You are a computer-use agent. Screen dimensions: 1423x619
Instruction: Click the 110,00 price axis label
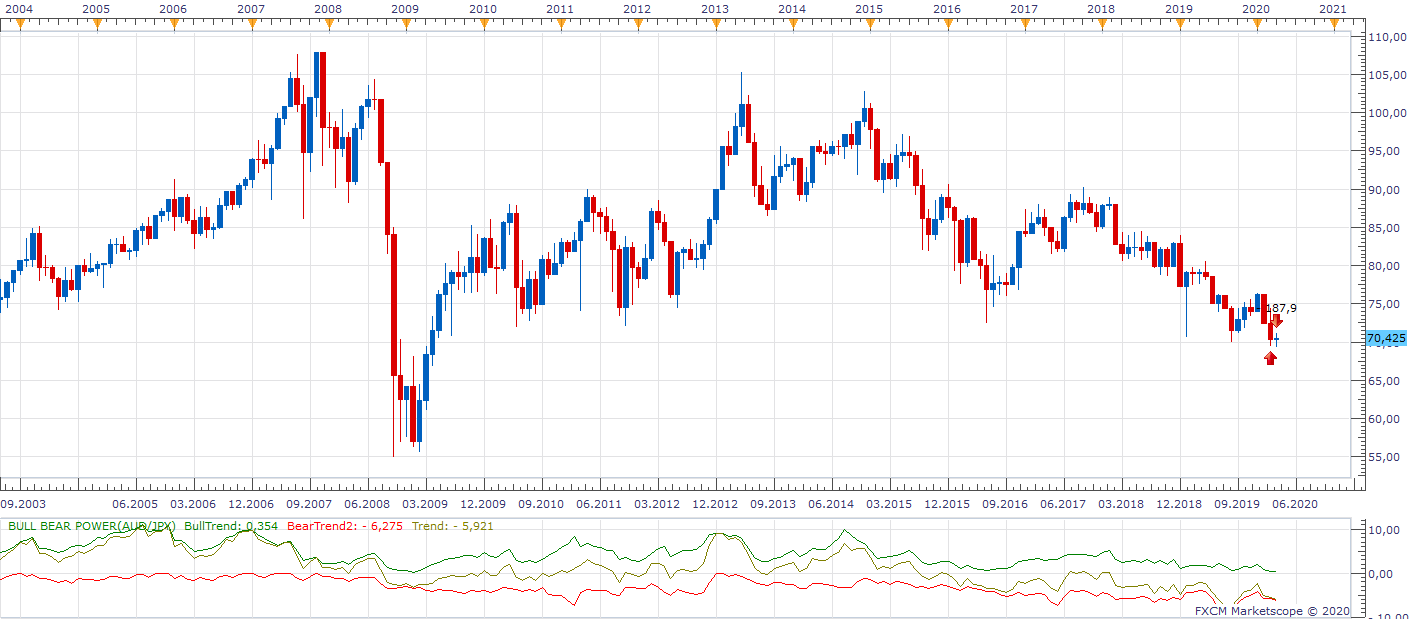(1386, 37)
